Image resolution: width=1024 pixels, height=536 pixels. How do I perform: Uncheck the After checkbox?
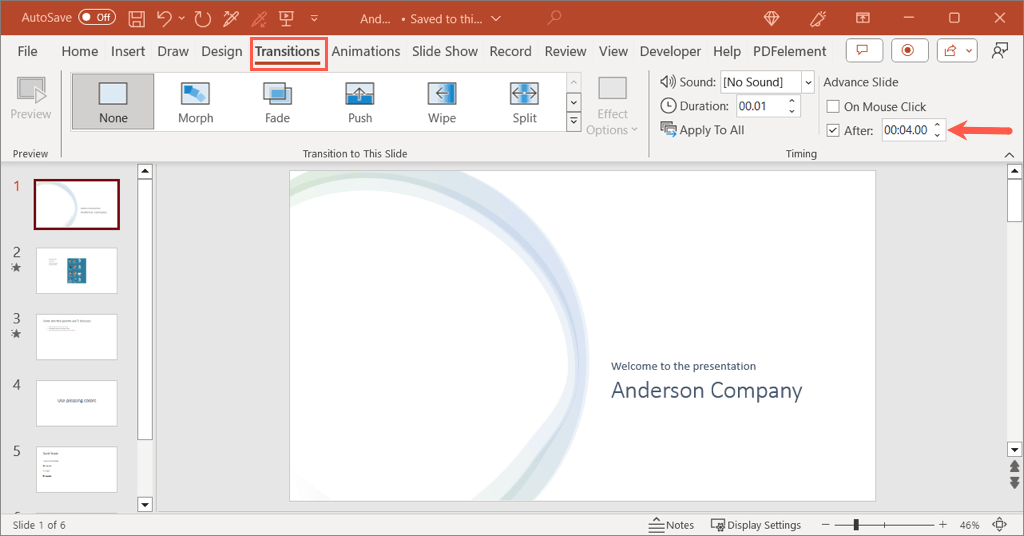pos(833,131)
